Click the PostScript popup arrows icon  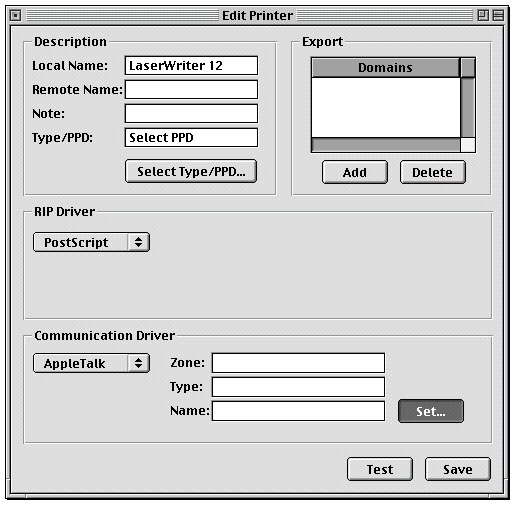139,242
